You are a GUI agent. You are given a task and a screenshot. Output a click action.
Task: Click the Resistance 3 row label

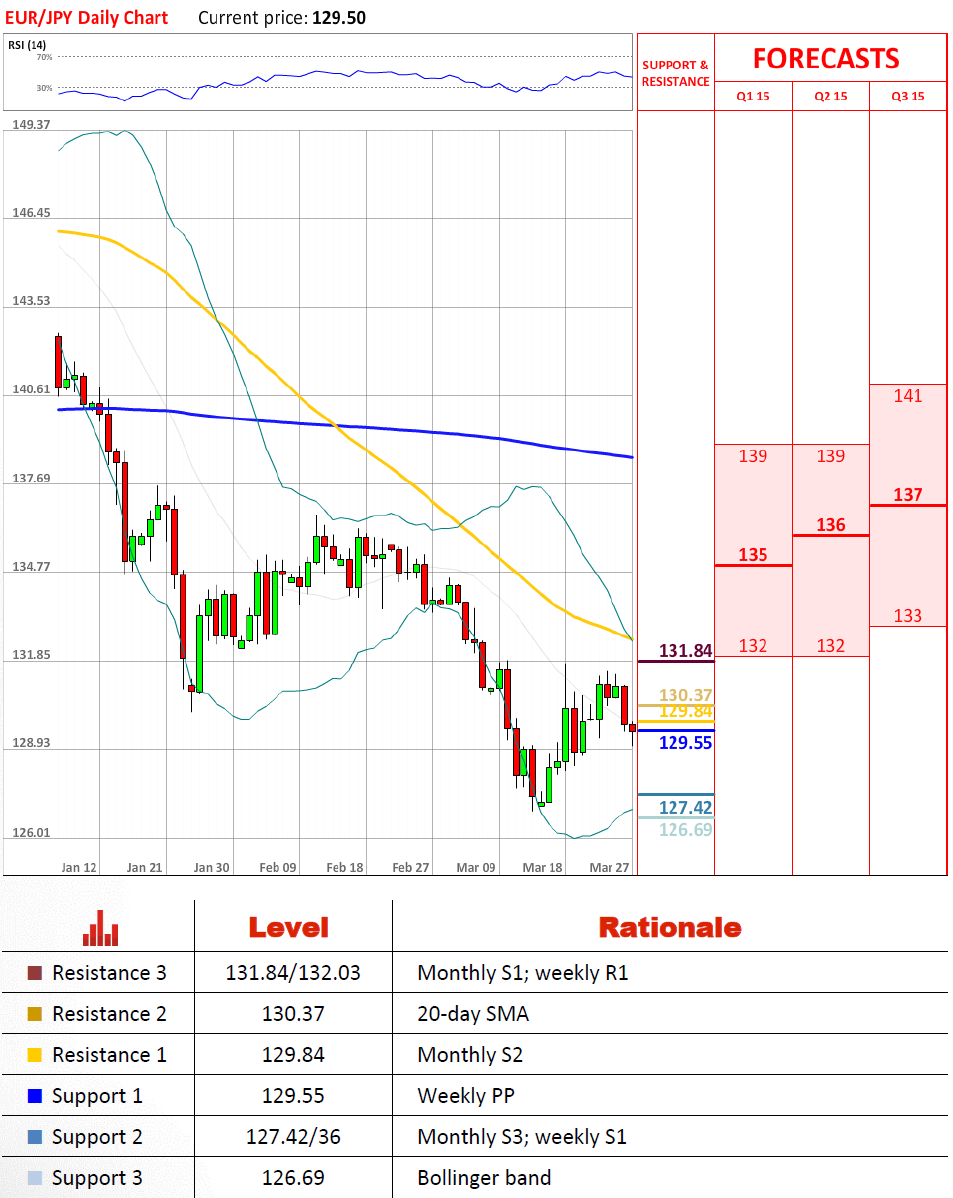point(109,973)
